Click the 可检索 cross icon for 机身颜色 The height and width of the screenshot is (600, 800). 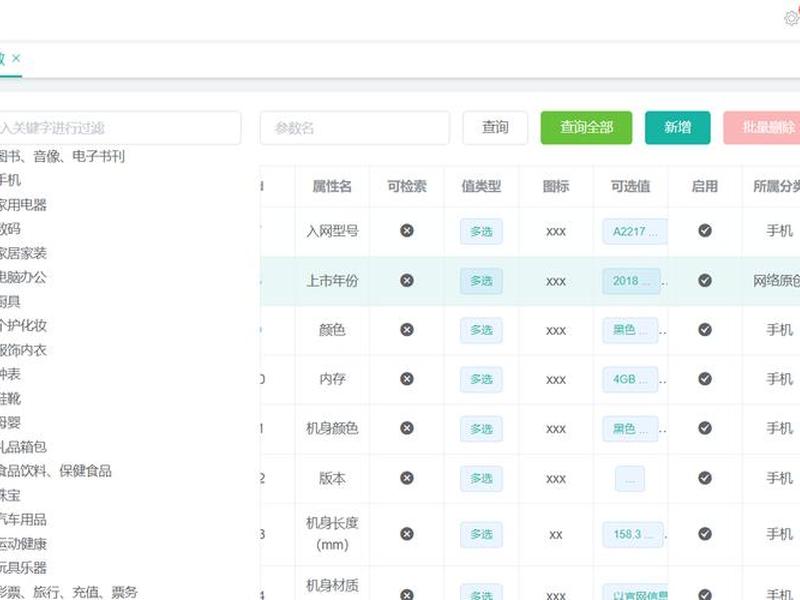407,428
